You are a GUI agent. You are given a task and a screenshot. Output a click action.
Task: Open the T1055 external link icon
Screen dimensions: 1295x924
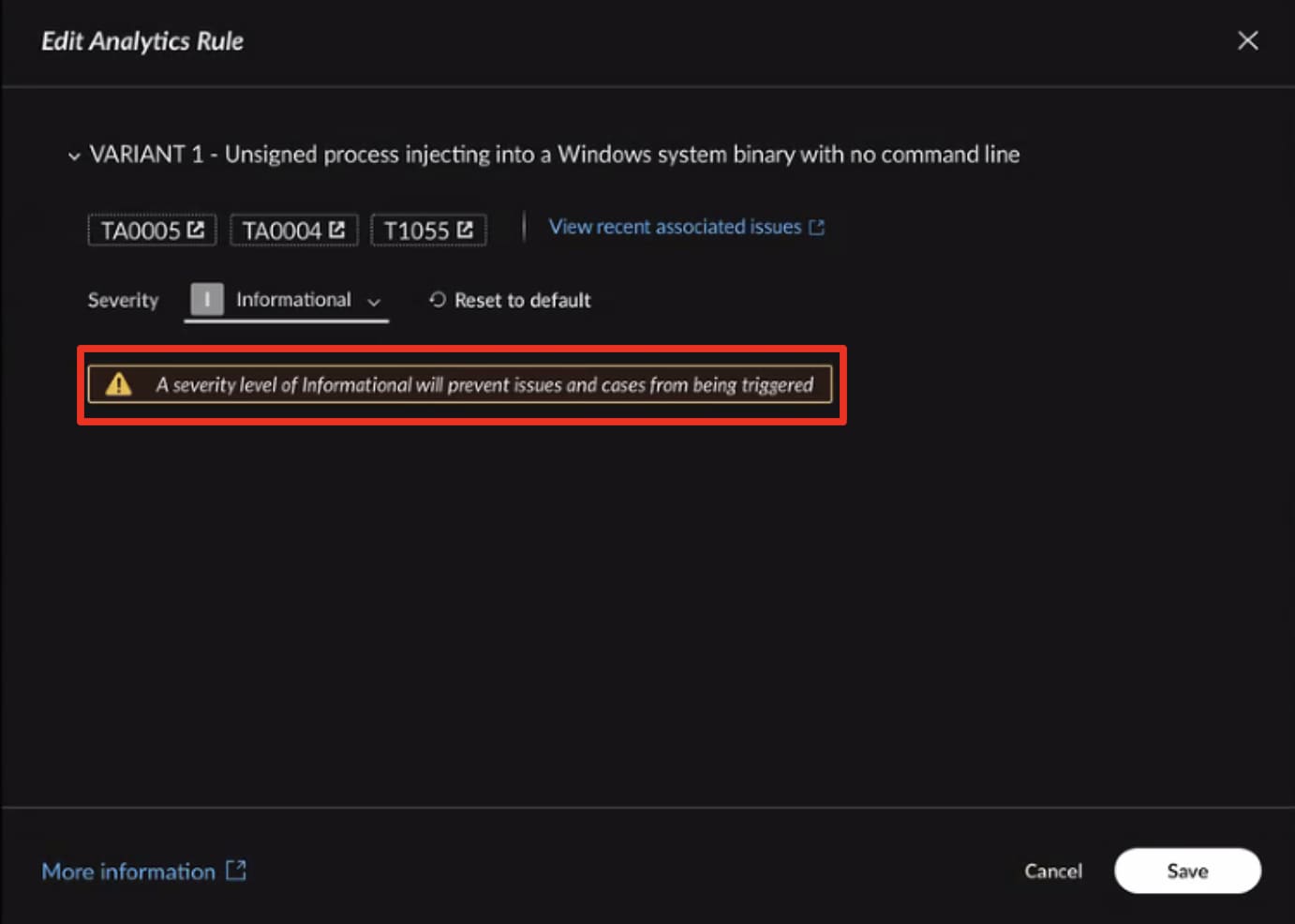tap(465, 230)
